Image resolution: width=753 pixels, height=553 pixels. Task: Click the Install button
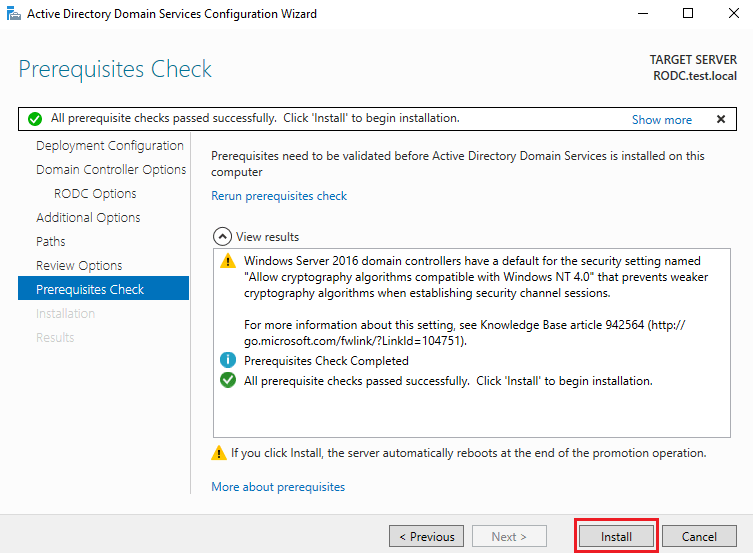click(616, 536)
